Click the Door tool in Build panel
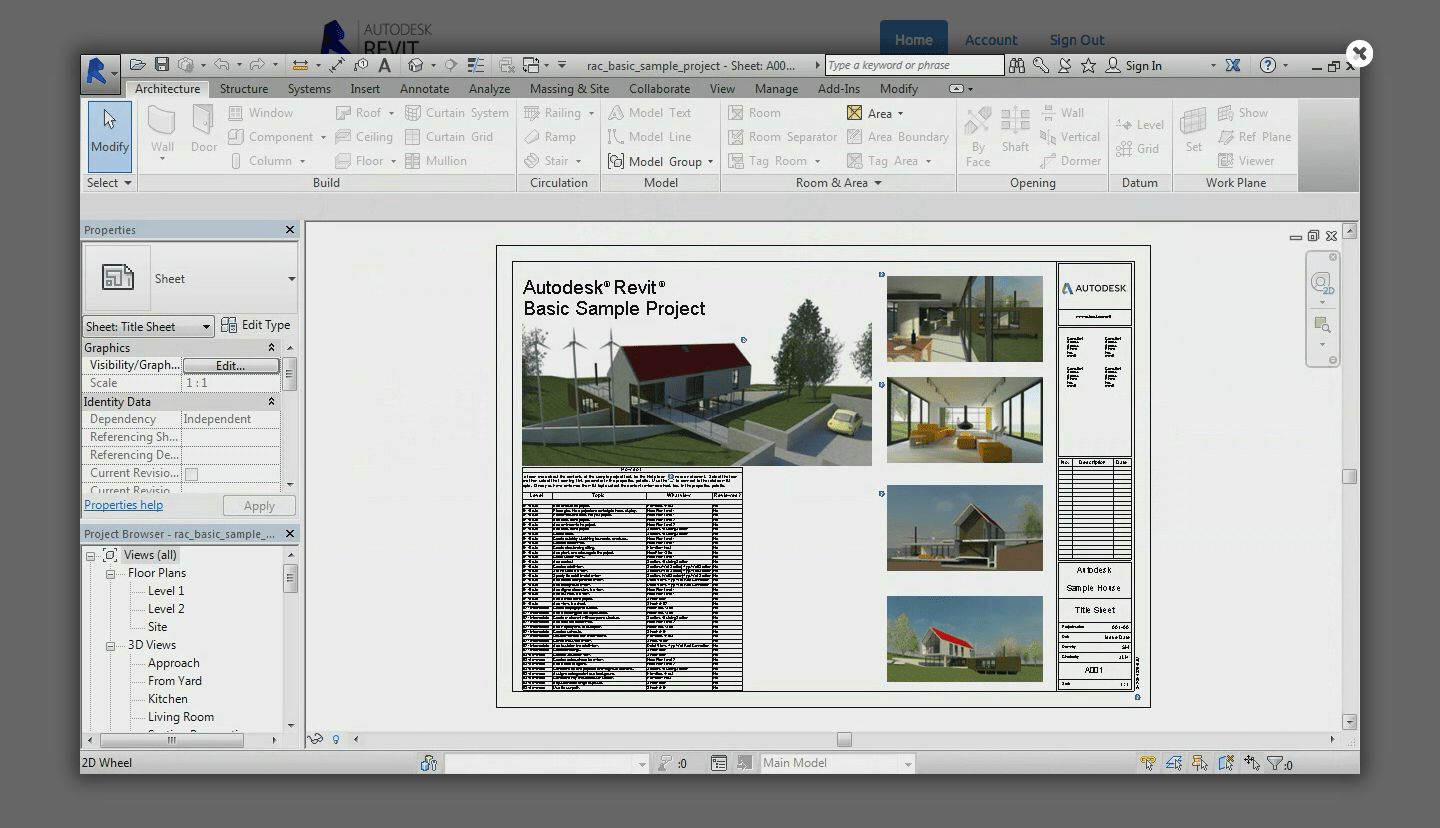1440x828 pixels. (204, 131)
